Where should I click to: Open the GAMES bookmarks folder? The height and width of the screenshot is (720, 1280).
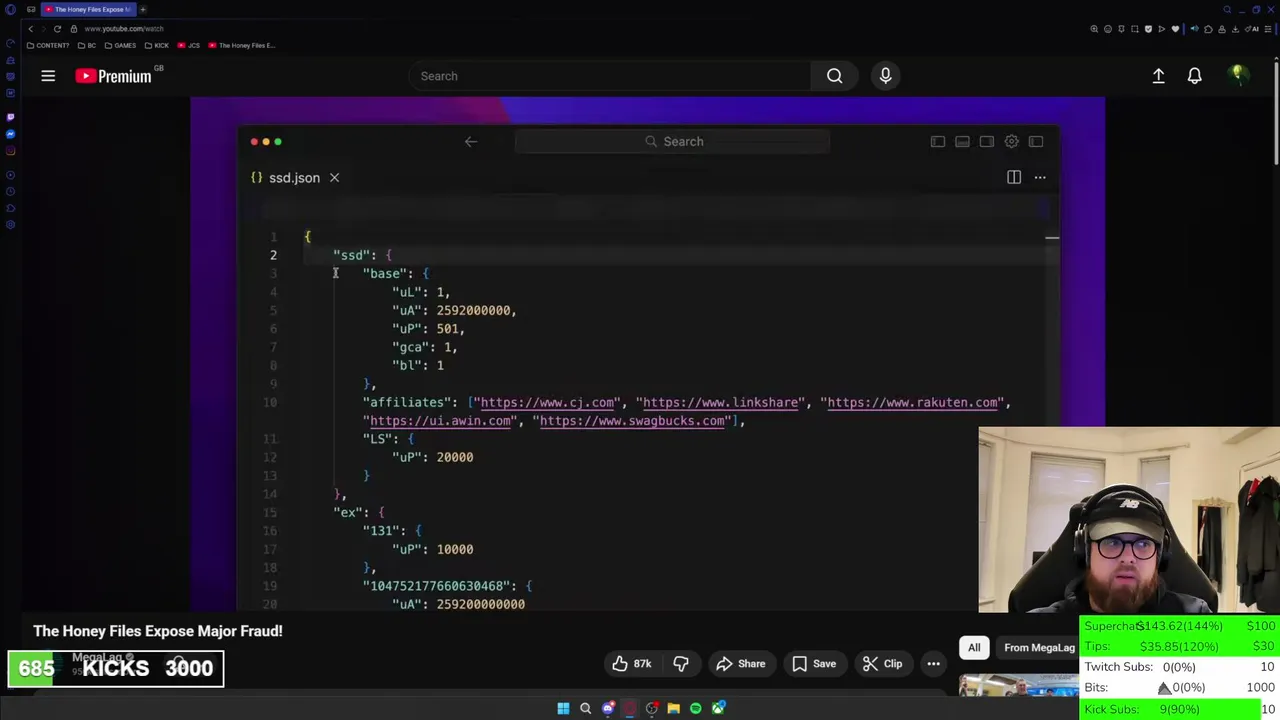click(x=120, y=45)
